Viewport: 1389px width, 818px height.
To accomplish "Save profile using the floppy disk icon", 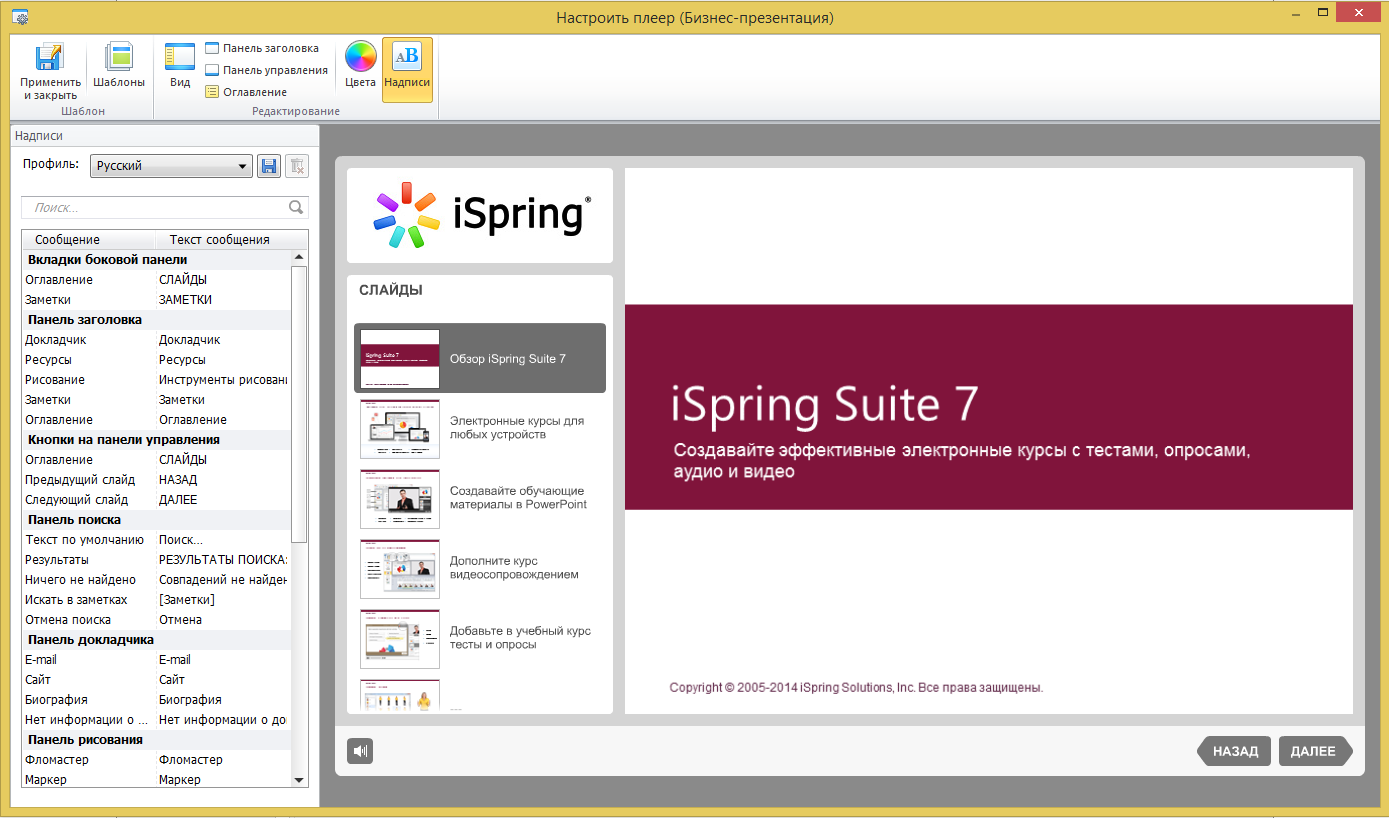I will [x=269, y=166].
